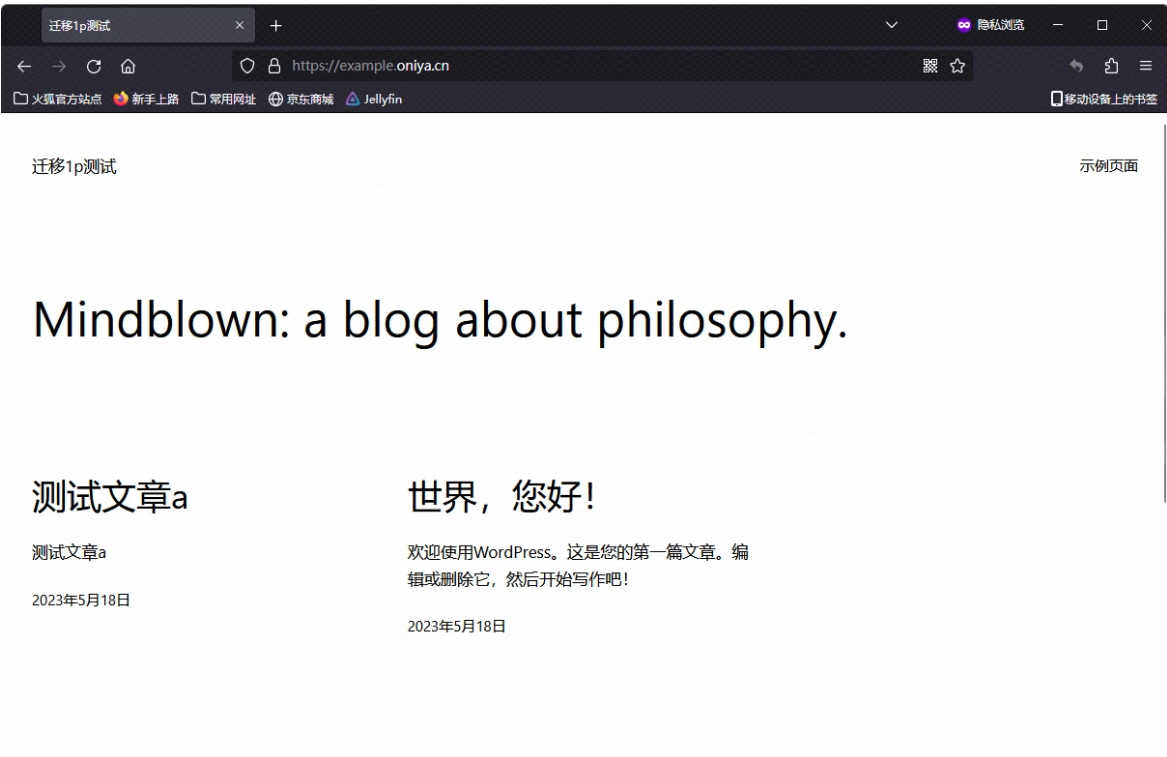View site security padlock info

[274, 67]
